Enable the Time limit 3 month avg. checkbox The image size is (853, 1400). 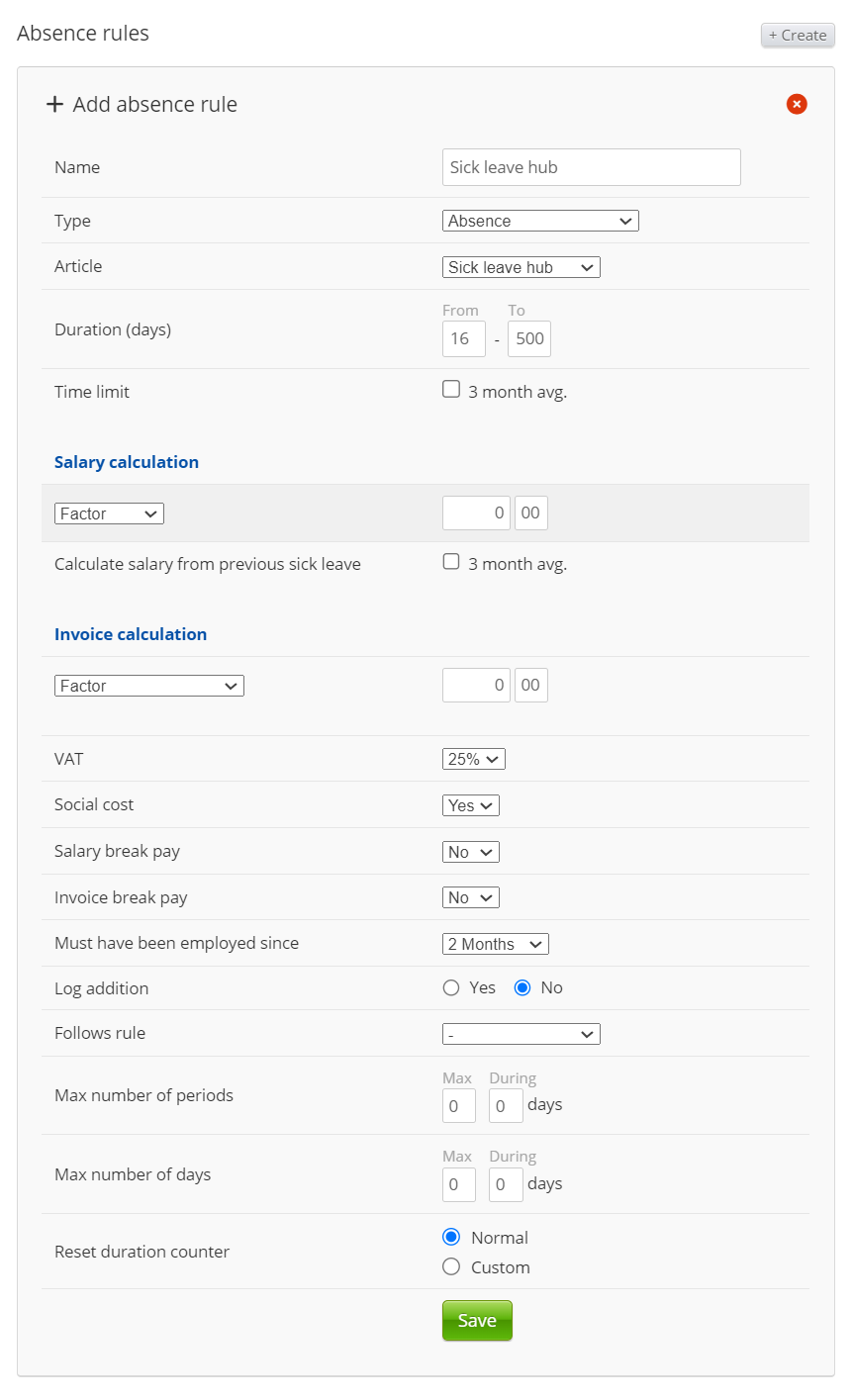tap(451, 390)
